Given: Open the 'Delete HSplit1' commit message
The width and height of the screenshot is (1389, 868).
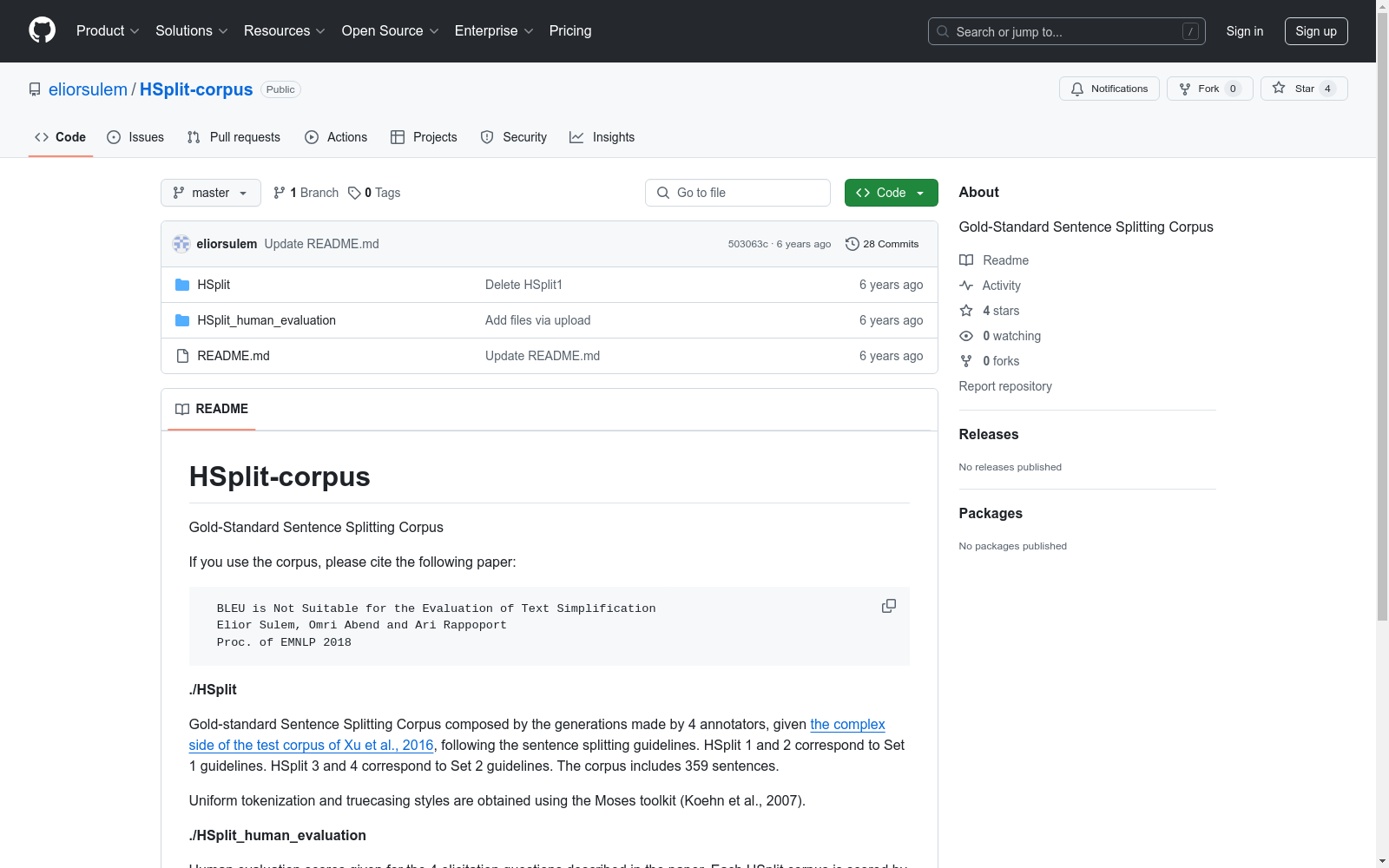Looking at the screenshot, I should [x=523, y=285].
